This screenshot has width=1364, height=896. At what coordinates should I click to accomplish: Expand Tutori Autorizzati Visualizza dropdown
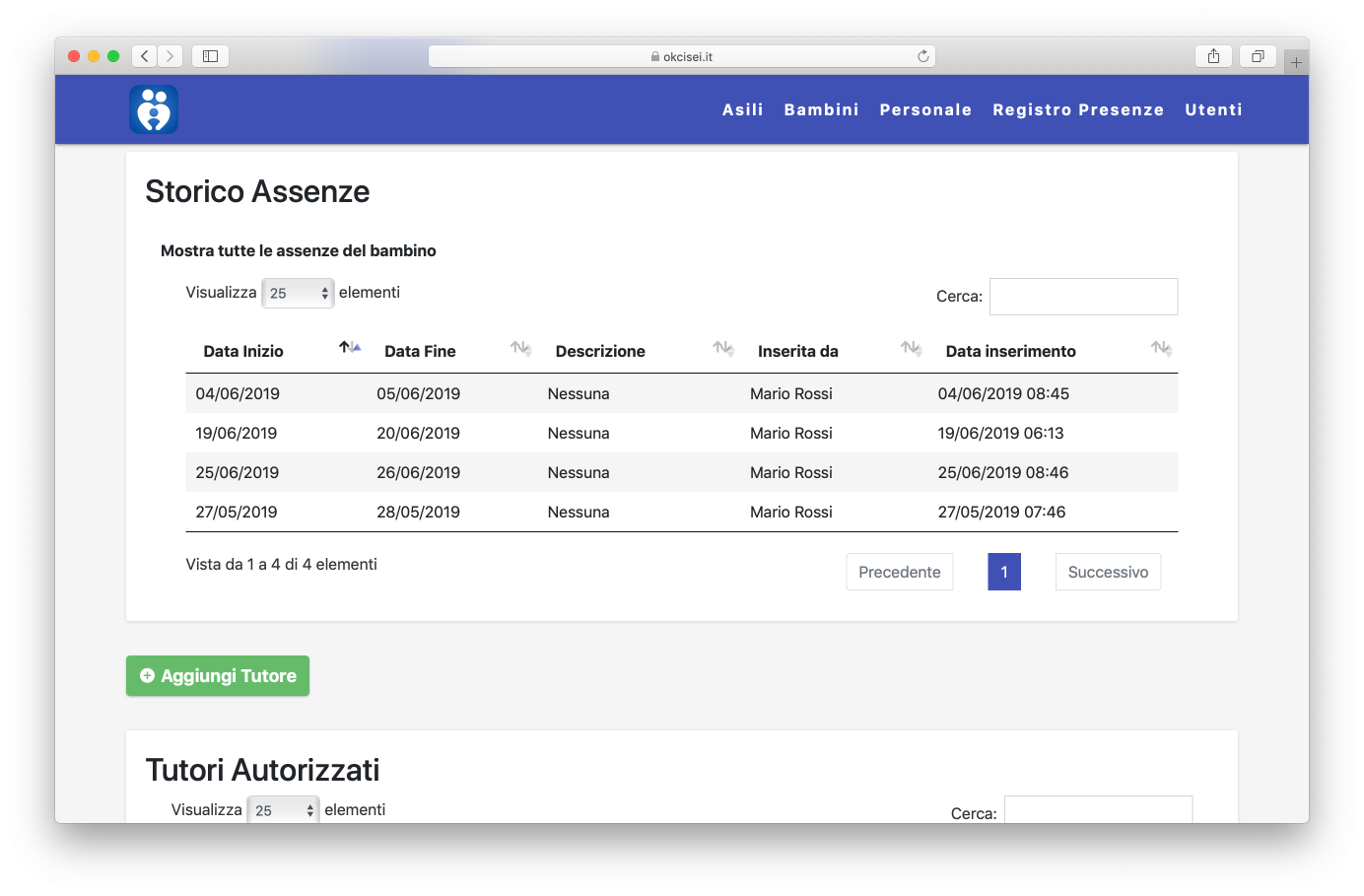pyautogui.click(x=283, y=810)
